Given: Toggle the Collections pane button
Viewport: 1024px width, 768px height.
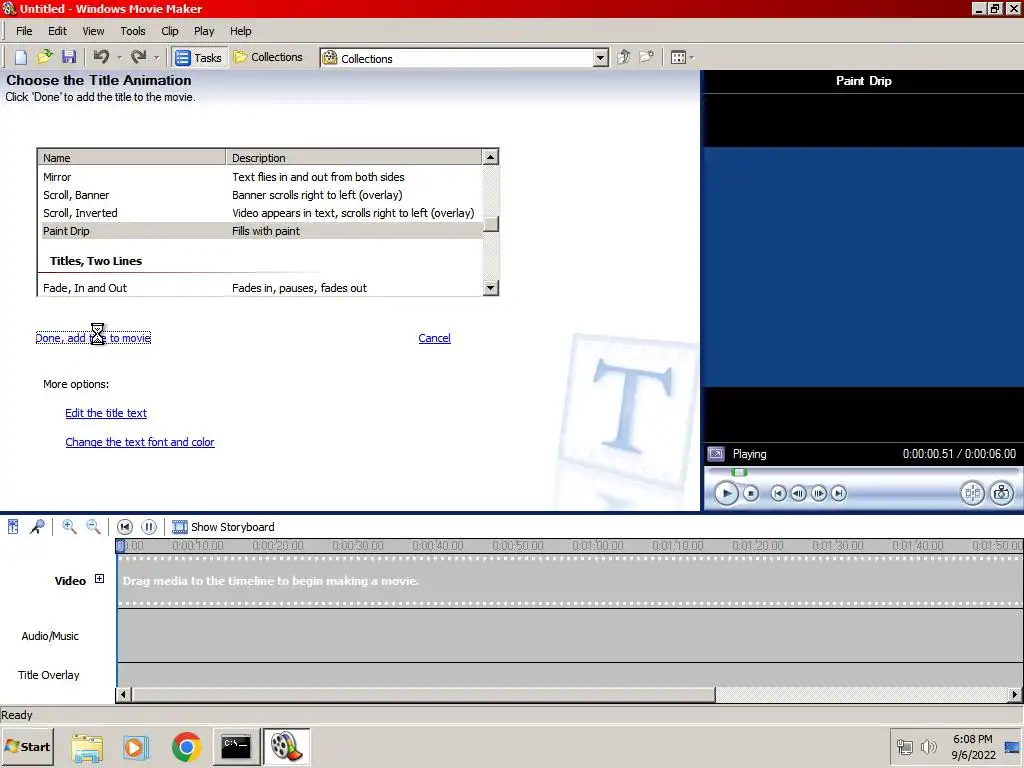Looking at the screenshot, I should pos(268,57).
